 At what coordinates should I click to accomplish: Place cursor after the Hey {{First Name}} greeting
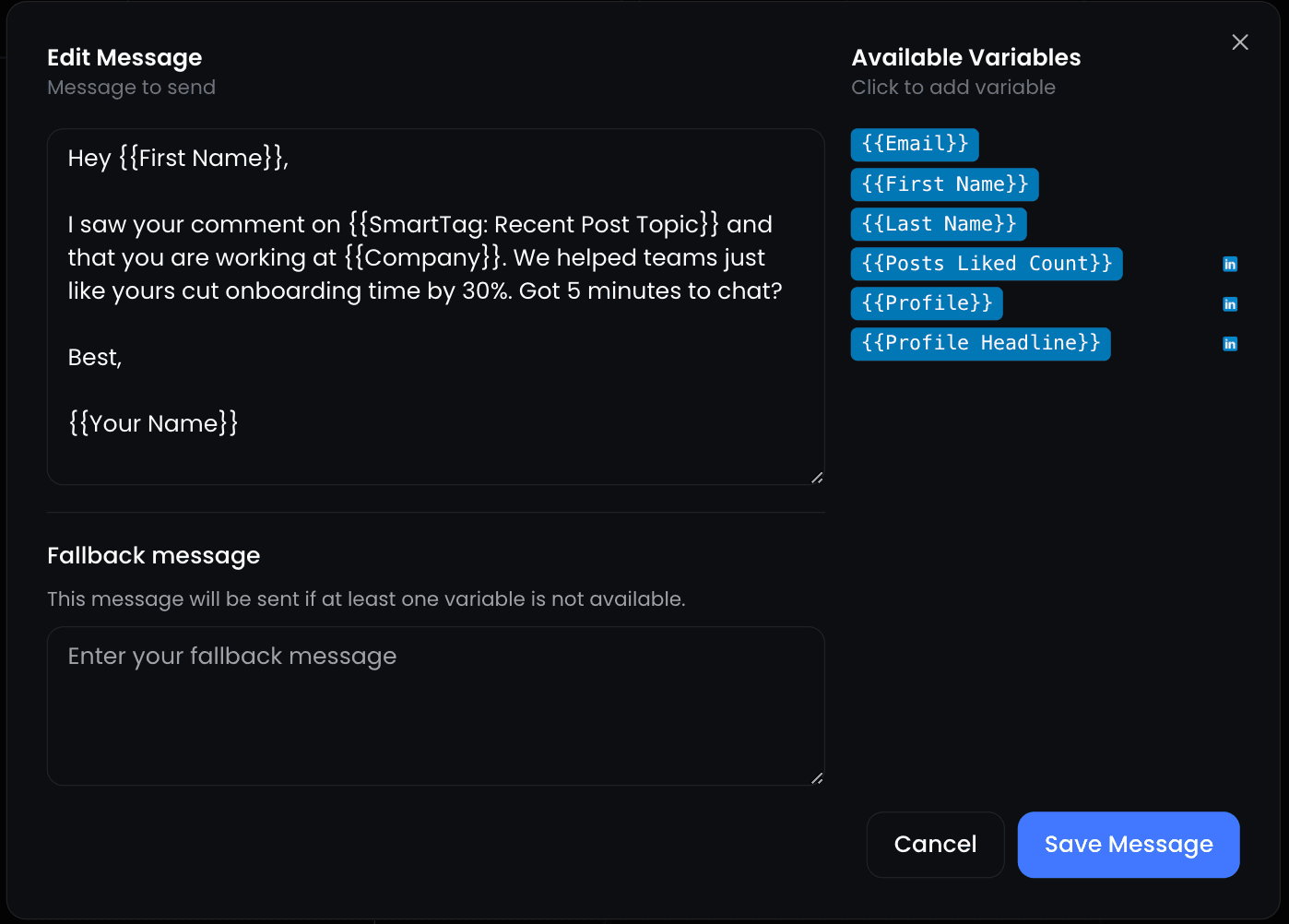291,159
